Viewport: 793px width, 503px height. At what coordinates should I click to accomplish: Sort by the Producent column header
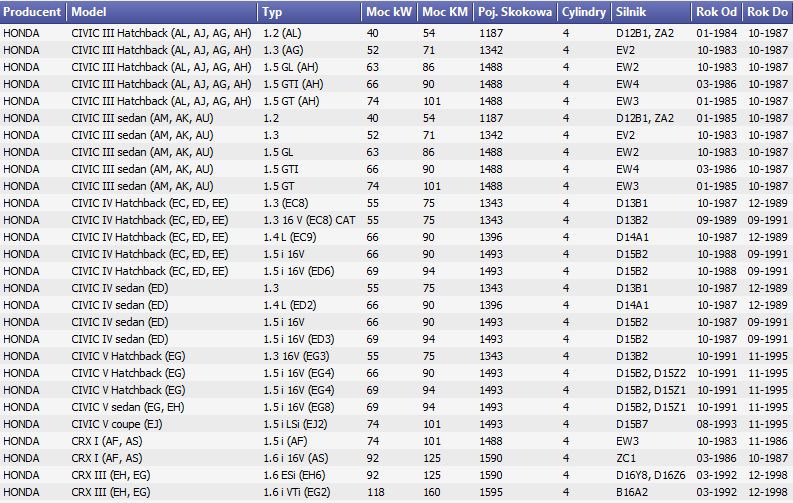33,12
